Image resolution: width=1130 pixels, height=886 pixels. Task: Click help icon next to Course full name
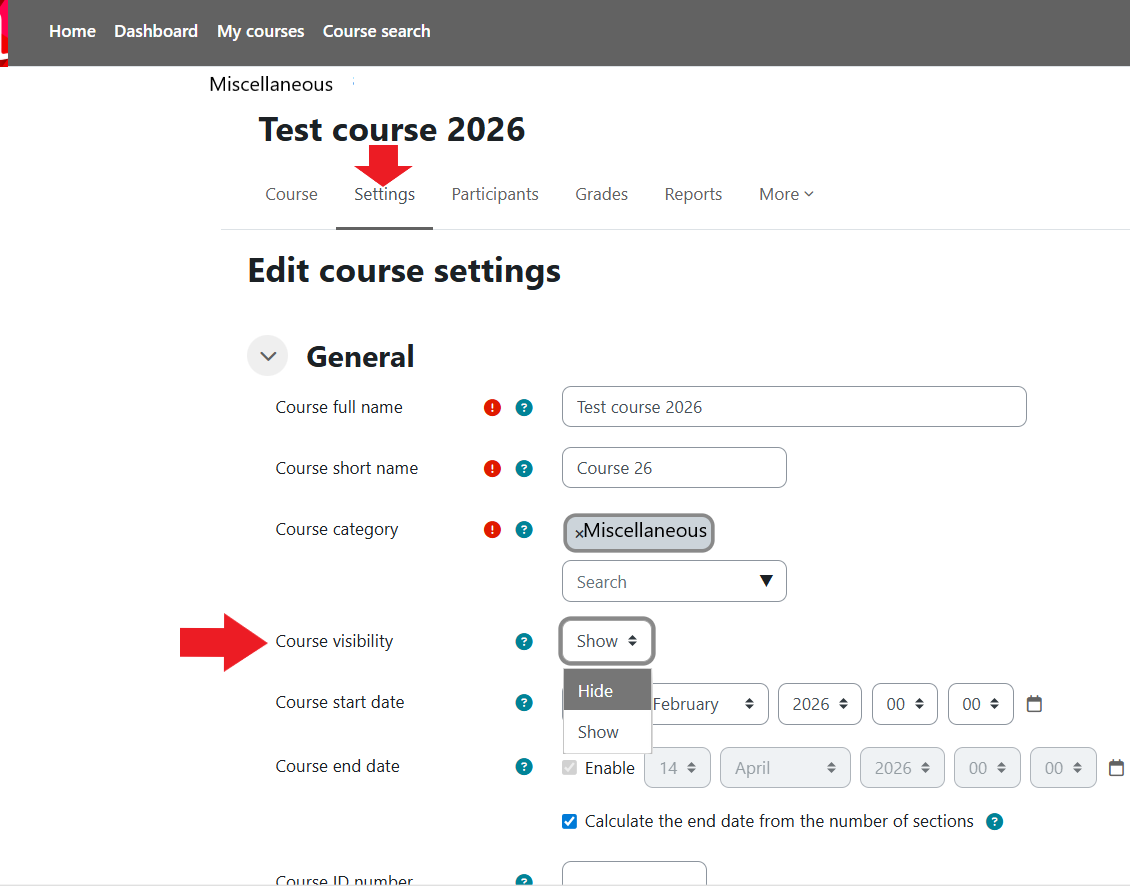tap(524, 408)
